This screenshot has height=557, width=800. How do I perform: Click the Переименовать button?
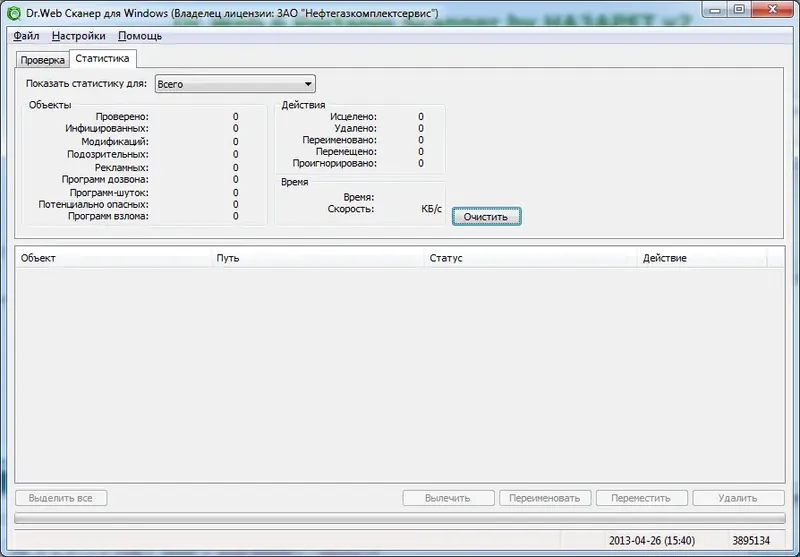pyautogui.click(x=545, y=498)
